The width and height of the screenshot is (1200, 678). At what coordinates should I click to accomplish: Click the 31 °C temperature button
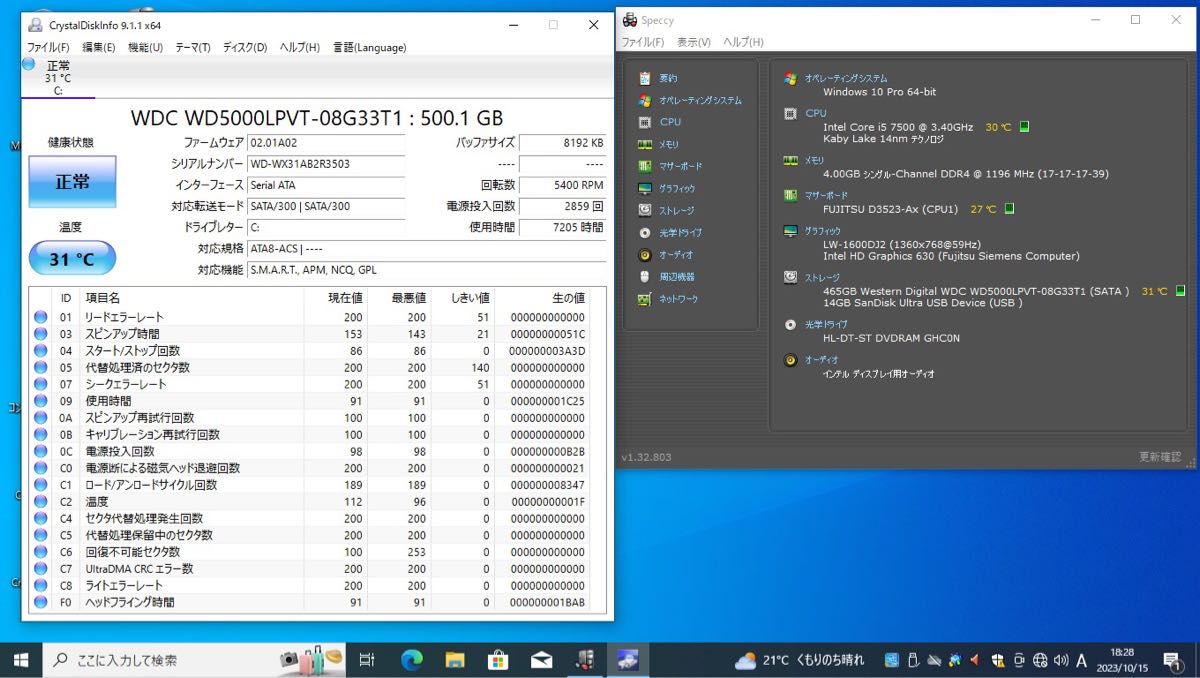[x=72, y=259]
